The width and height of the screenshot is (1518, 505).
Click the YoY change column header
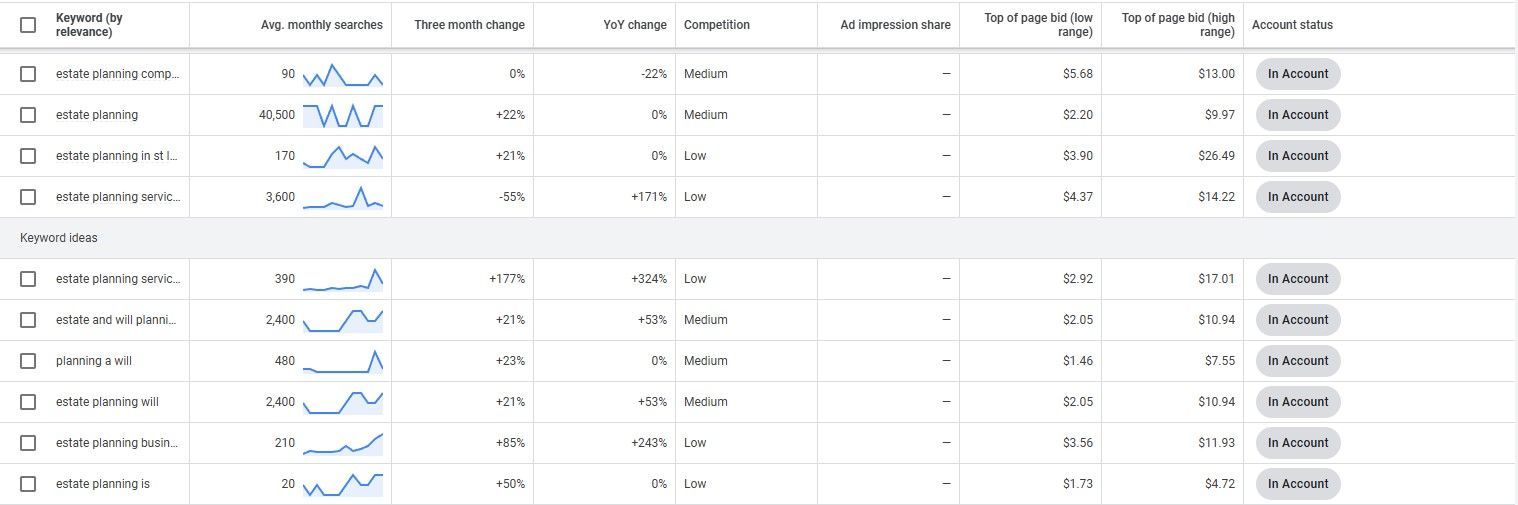pos(635,25)
